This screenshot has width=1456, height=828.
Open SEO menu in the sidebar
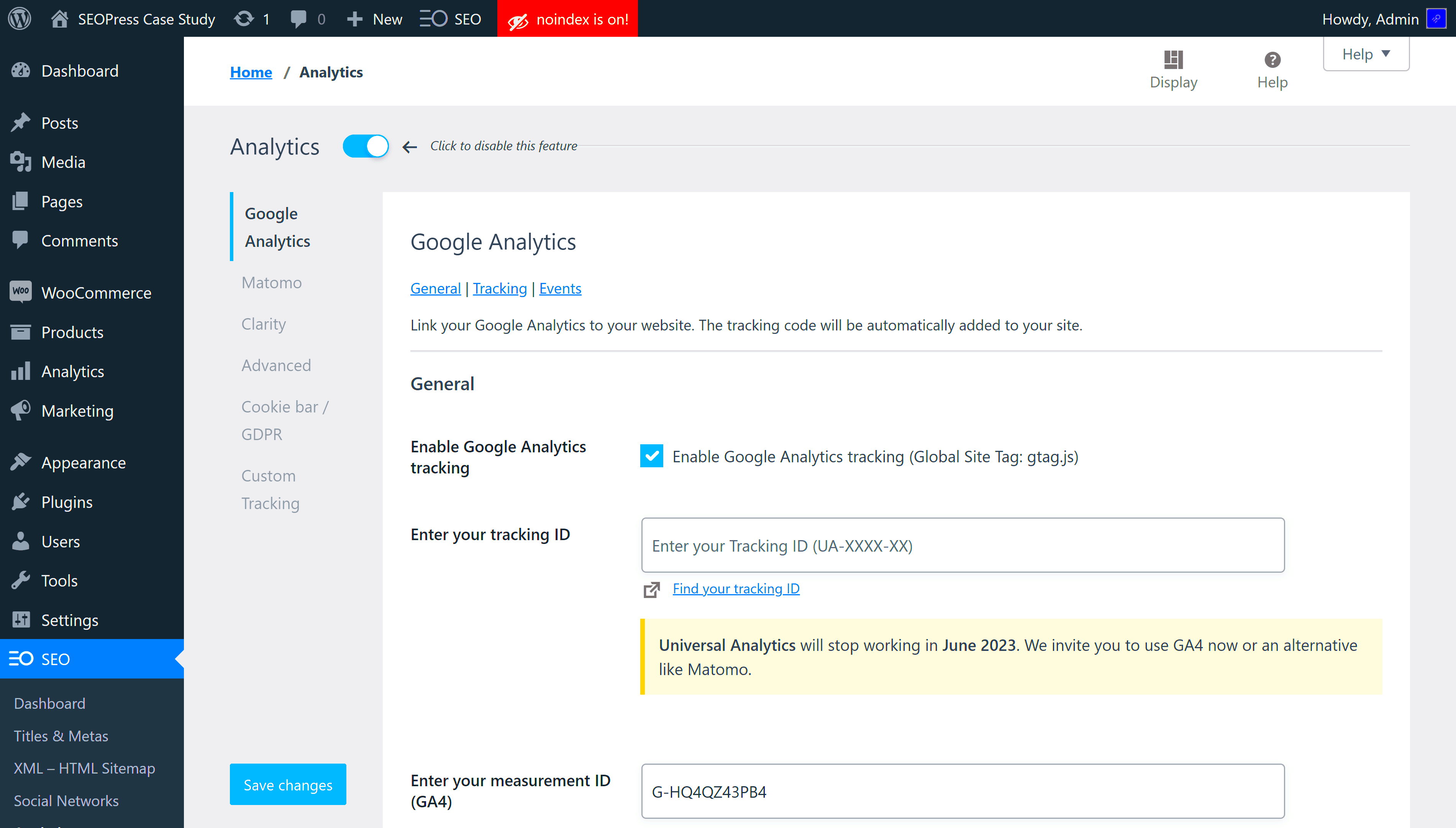pyautogui.click(x=92, y=659)
